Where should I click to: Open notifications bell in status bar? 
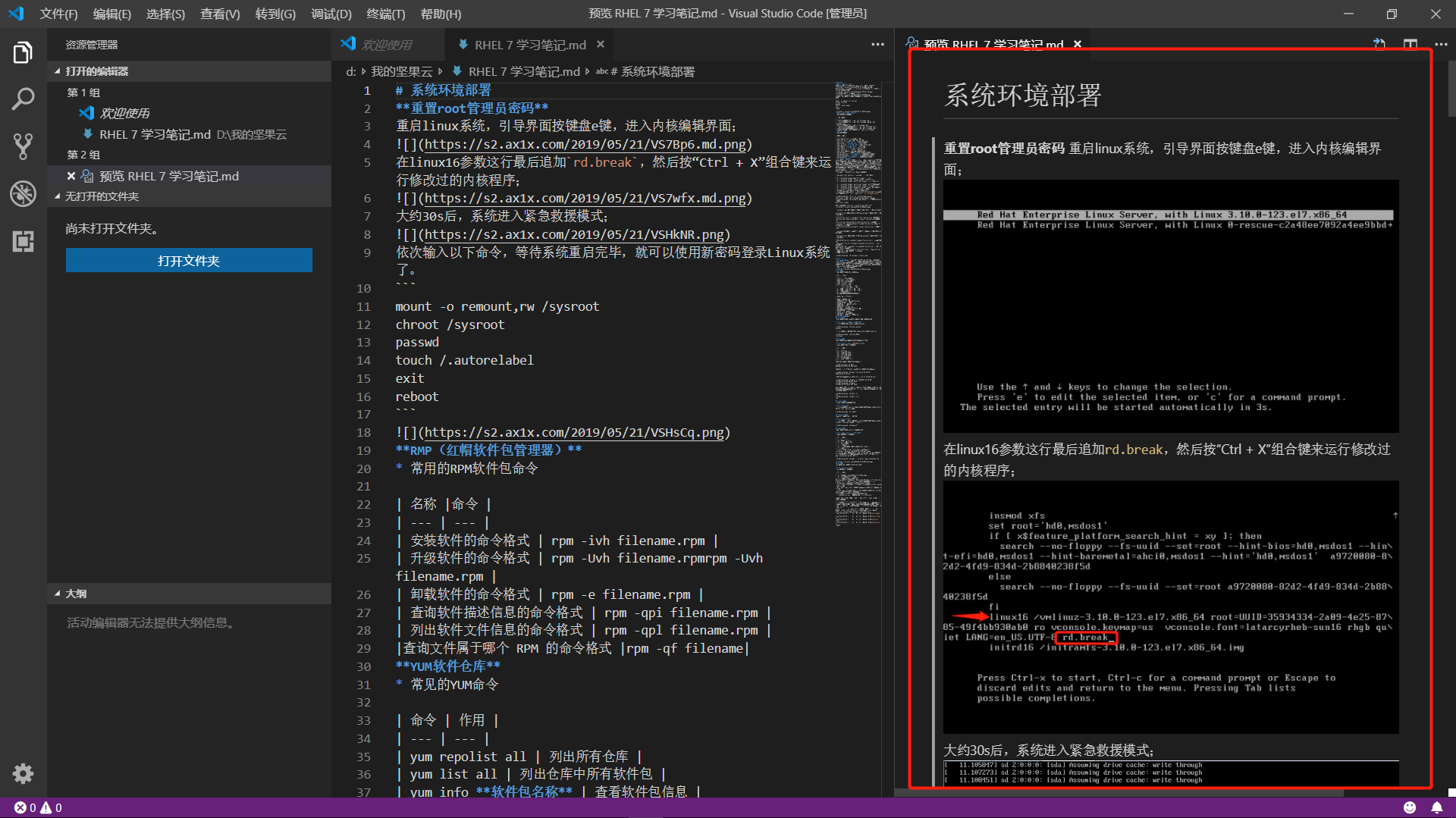point(1437,808)
